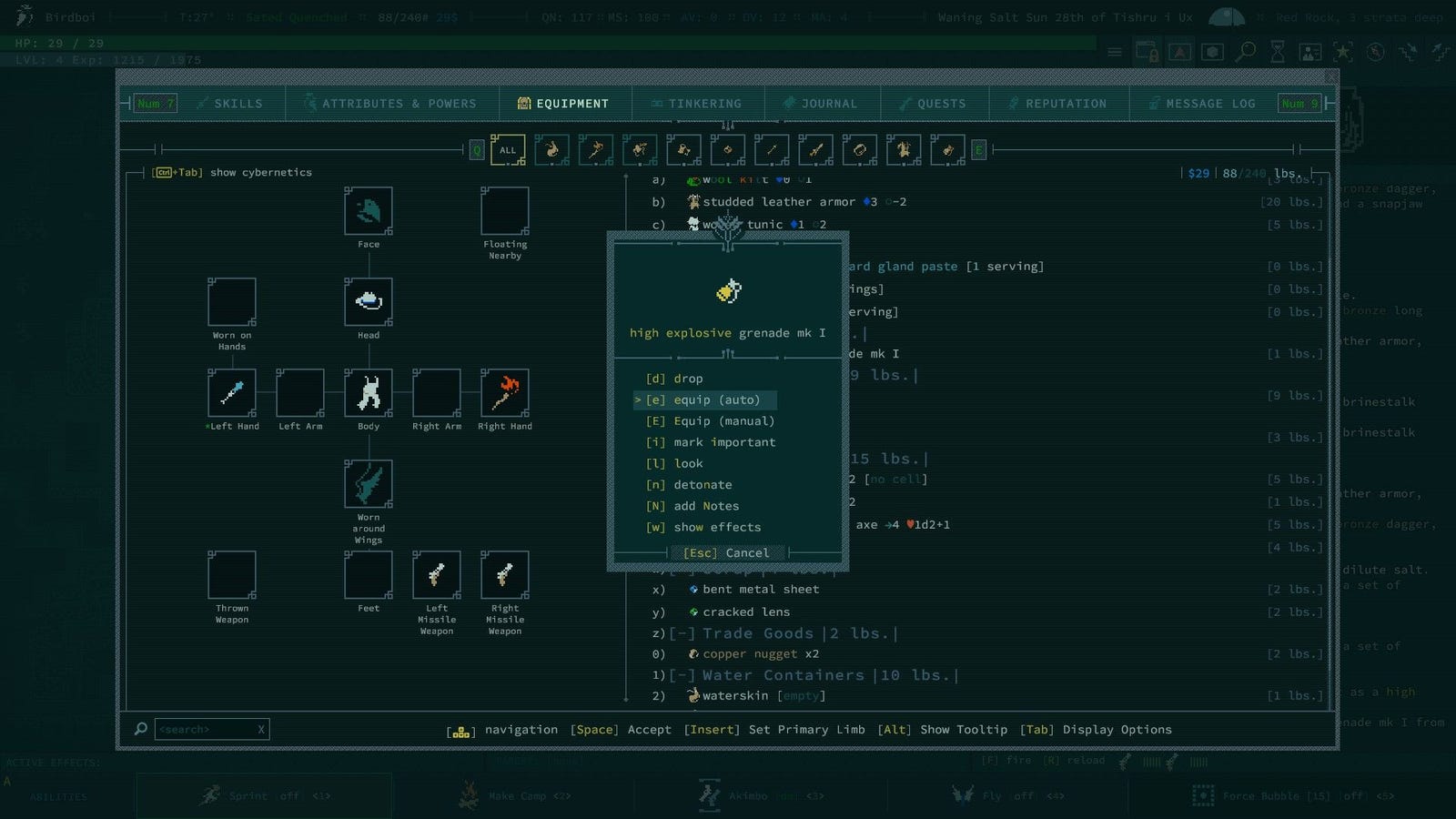Select the Left Missile Weapon slot
This screenshot has height=819, width=1456.
(437, 574)
